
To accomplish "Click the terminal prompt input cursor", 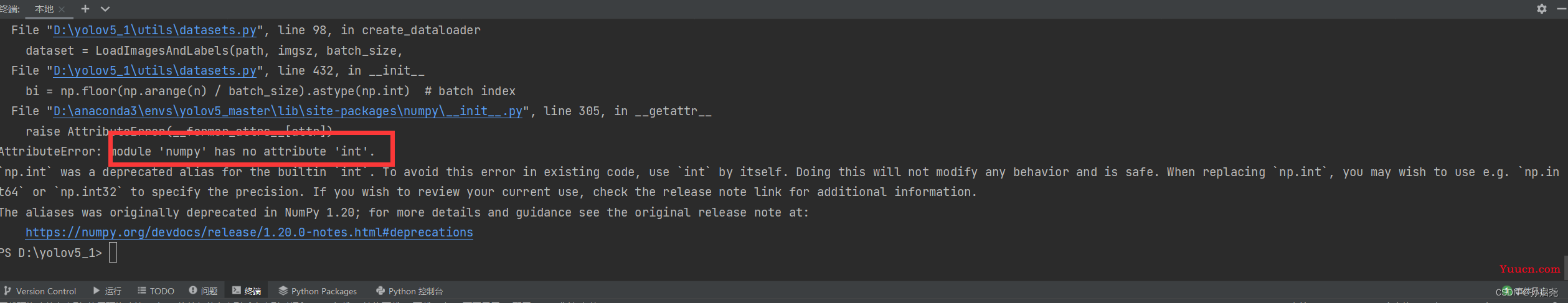I will point(113,252).
